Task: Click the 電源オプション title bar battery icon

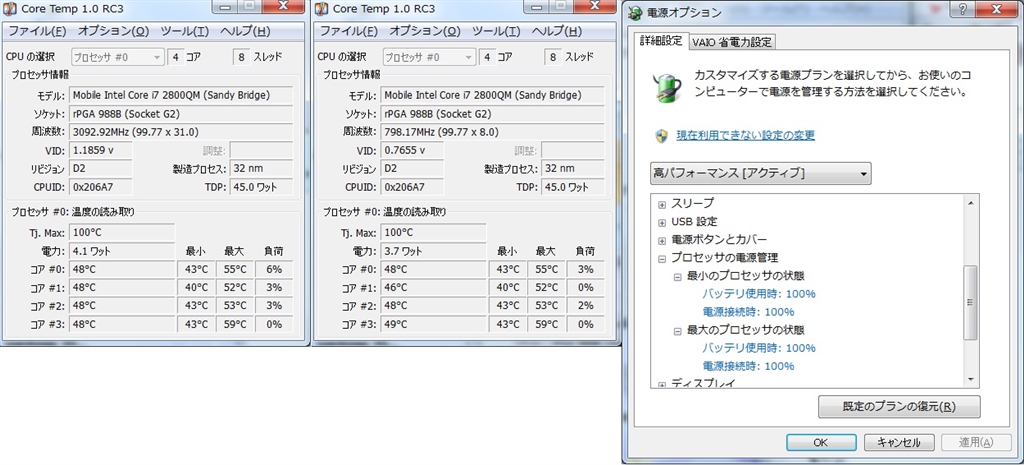Action: [x=635, y=12]
